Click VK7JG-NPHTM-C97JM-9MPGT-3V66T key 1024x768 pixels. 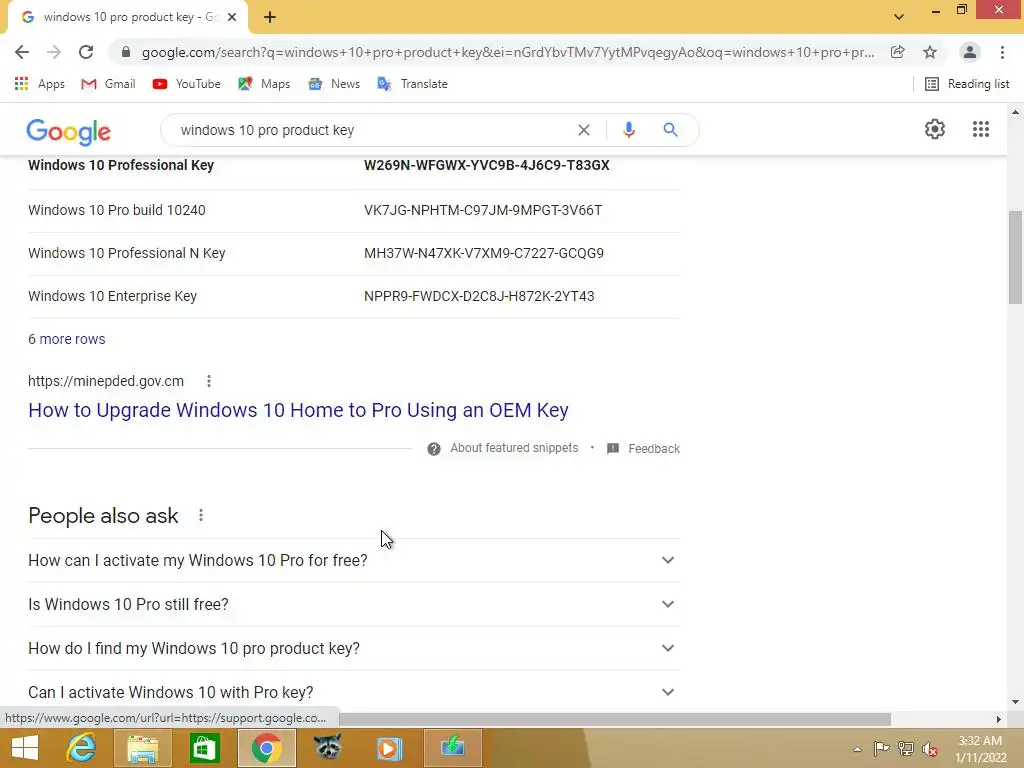coord(483,210)
